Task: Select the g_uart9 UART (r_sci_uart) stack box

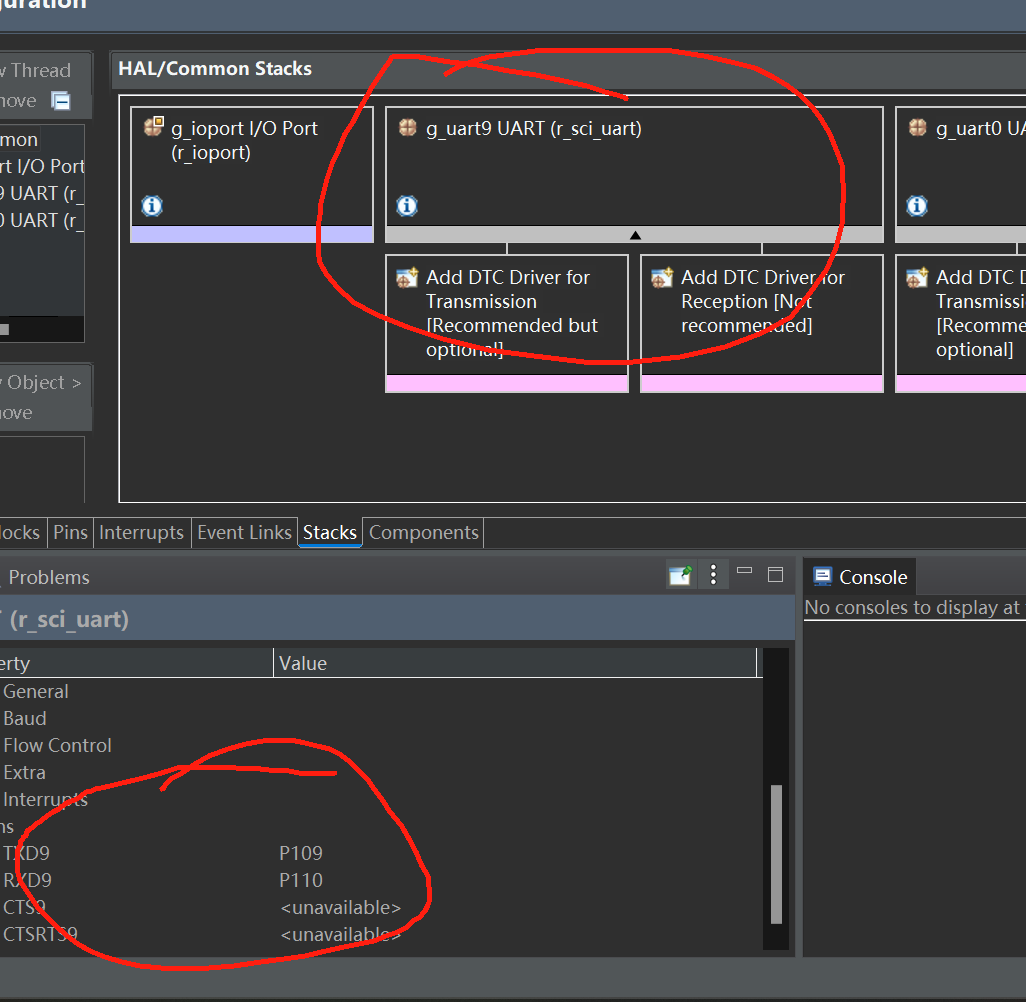Action: [x=634, y=174]
